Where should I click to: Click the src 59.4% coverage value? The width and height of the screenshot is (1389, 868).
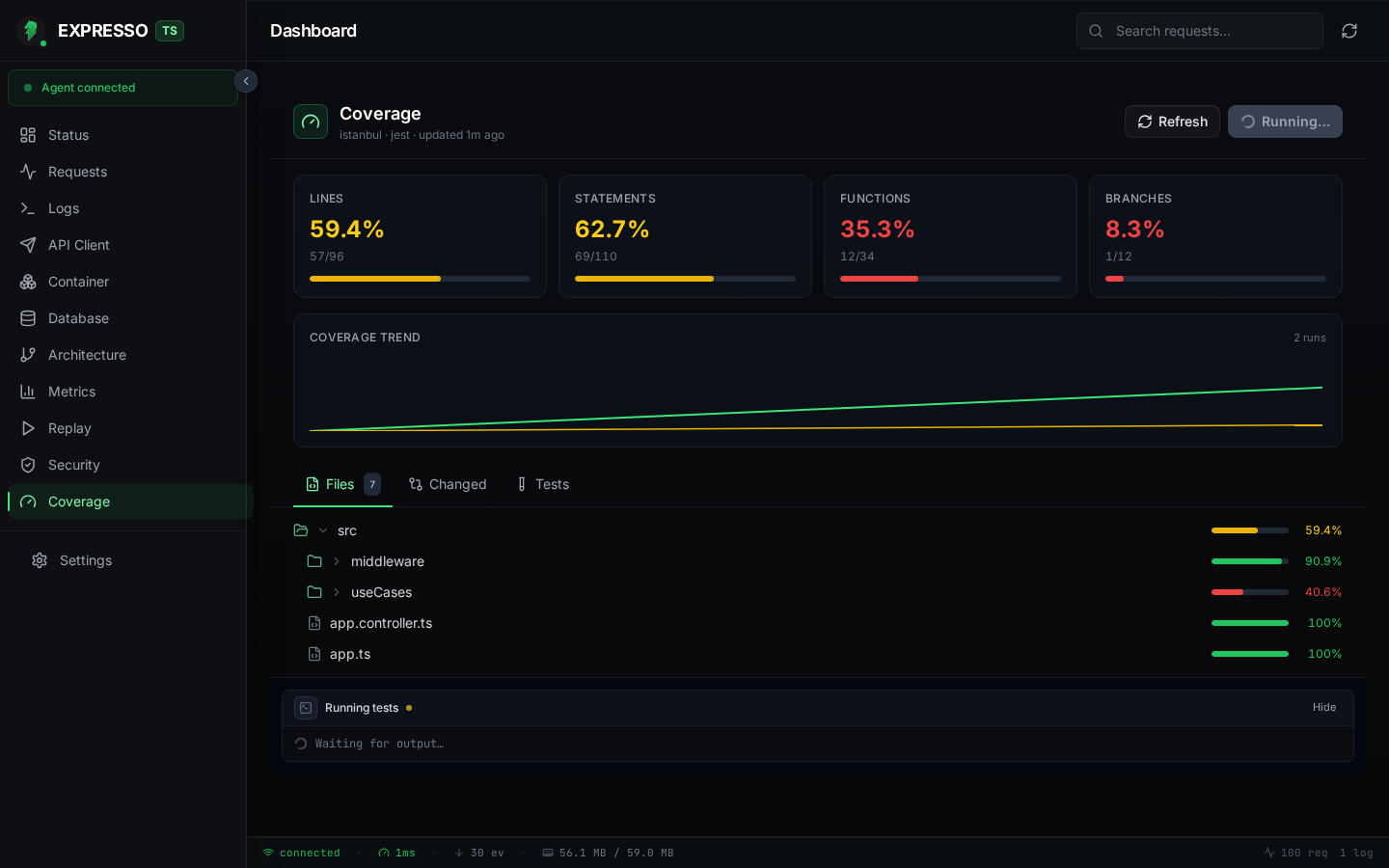click(1323, 530)
